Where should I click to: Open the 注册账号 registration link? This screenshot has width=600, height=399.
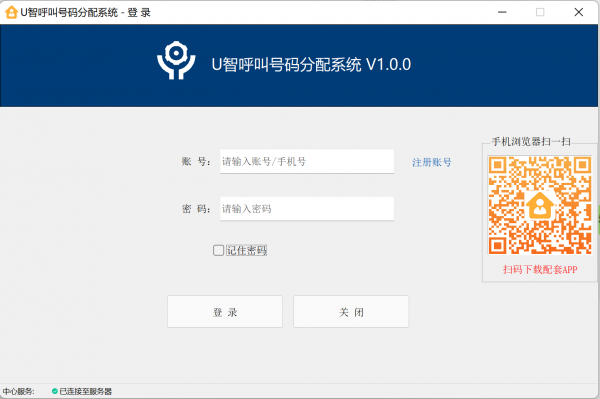coord(432,162)
